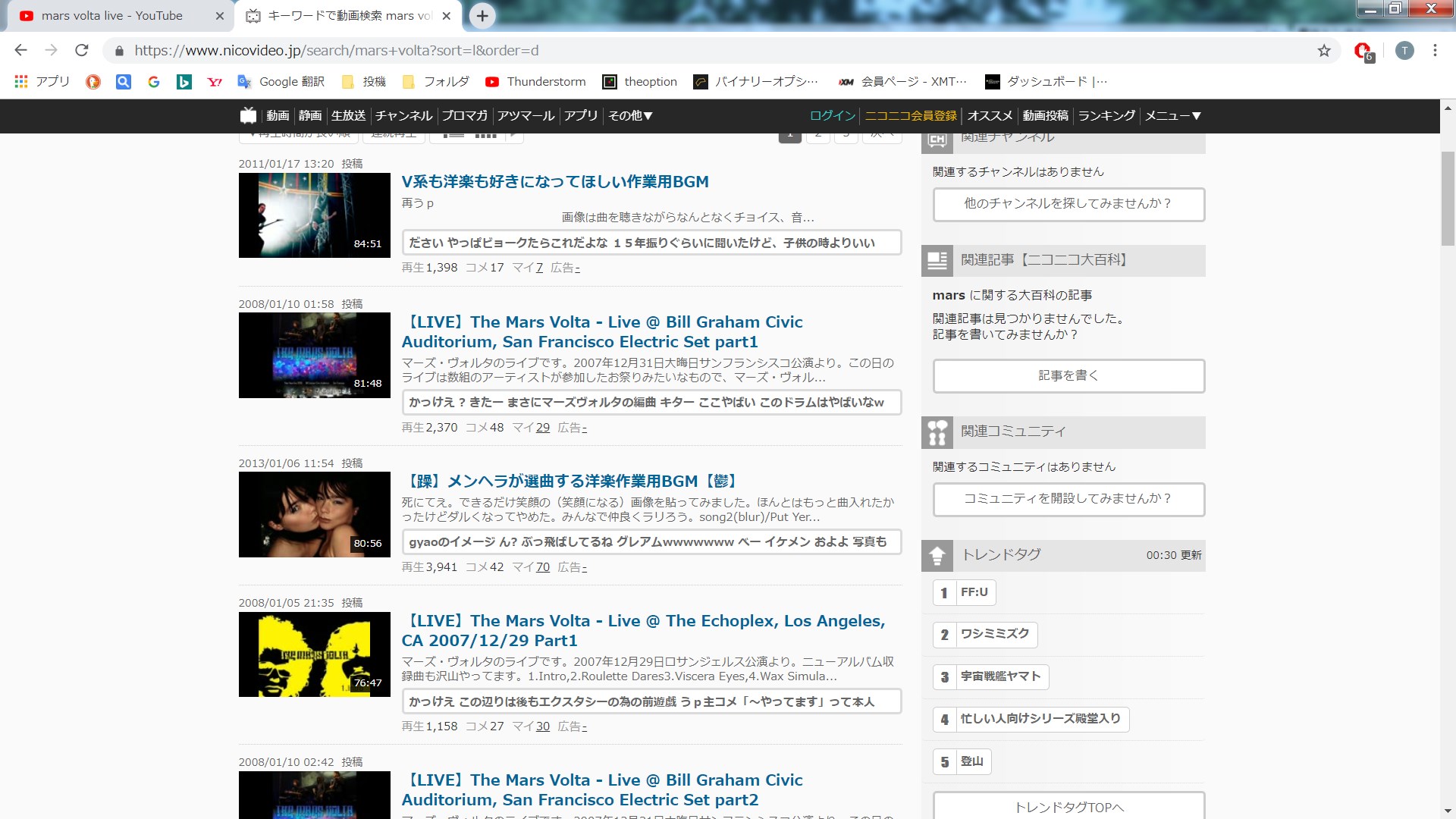Image resolution: width=1456 pixels, height=819 pixels.
Task: Open オススメ in the nav bar
Action: [990, 116]
